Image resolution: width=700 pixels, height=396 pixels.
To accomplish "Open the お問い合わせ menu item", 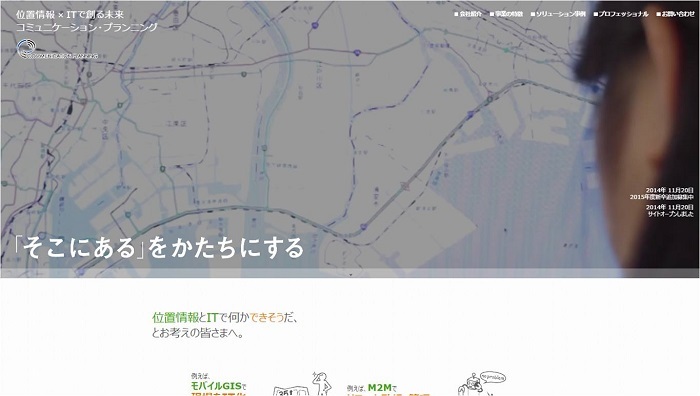I will pos(675,14).
